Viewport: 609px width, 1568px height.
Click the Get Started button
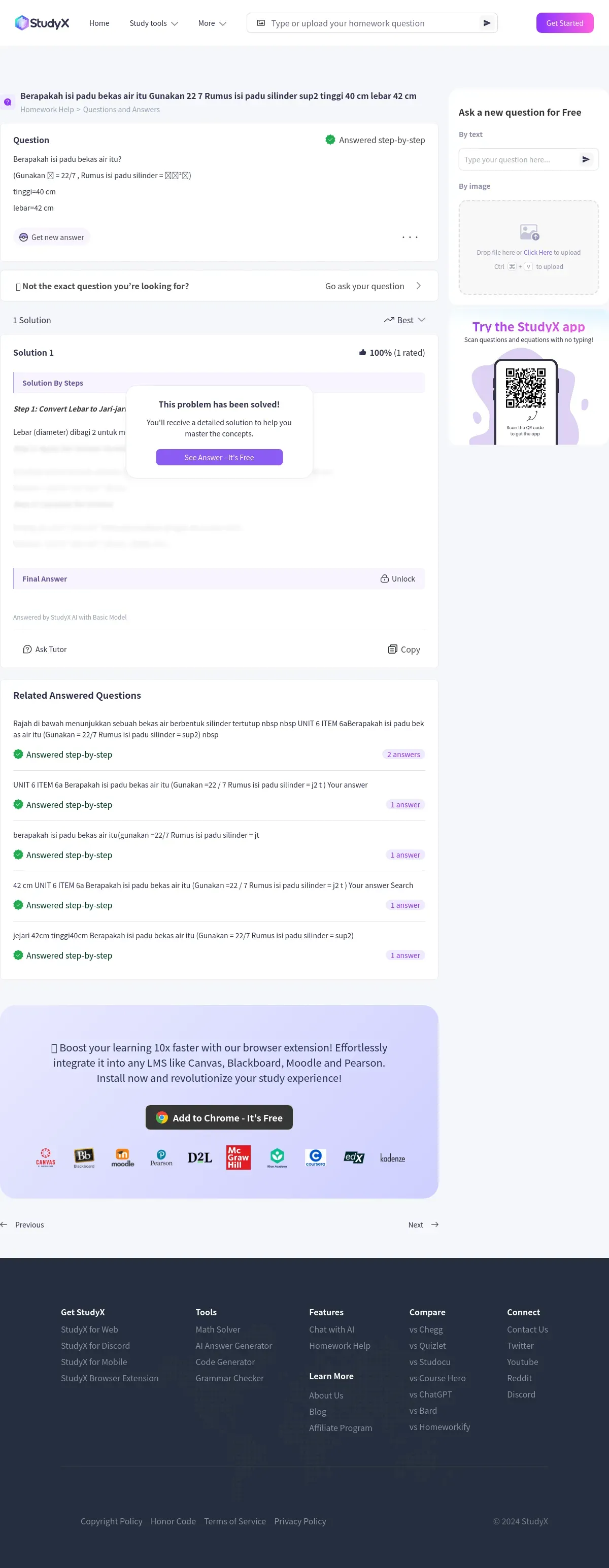[564, 23]
